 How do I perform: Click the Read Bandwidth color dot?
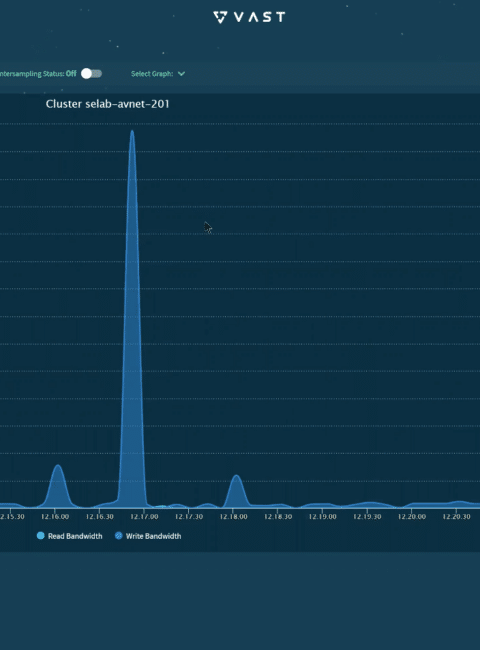(x=41, y=536)
